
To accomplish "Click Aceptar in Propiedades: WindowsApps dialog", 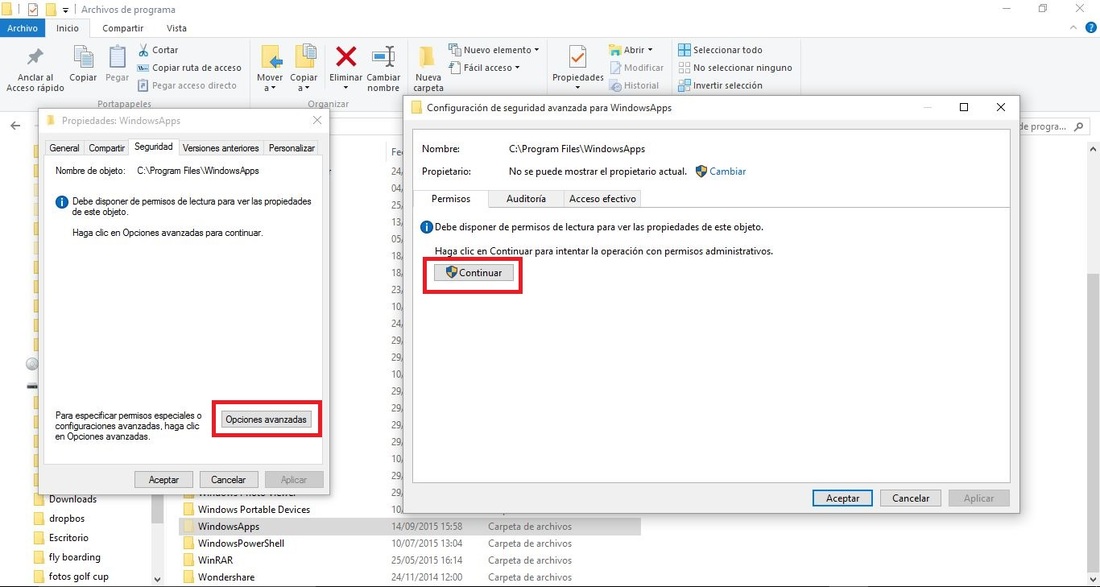I will [x=163, y=480].
